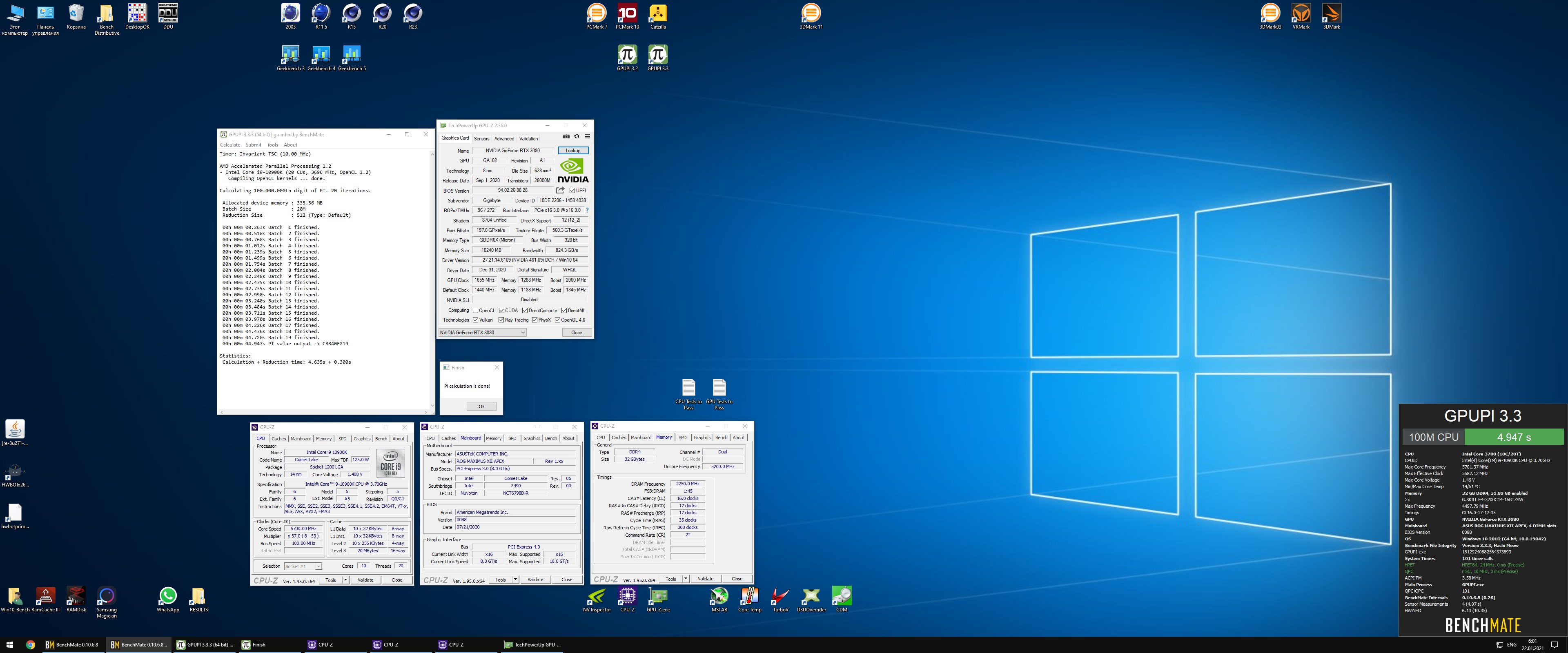Open the GPU-Z hamburger menu
1568x653 pixels.
587,137
